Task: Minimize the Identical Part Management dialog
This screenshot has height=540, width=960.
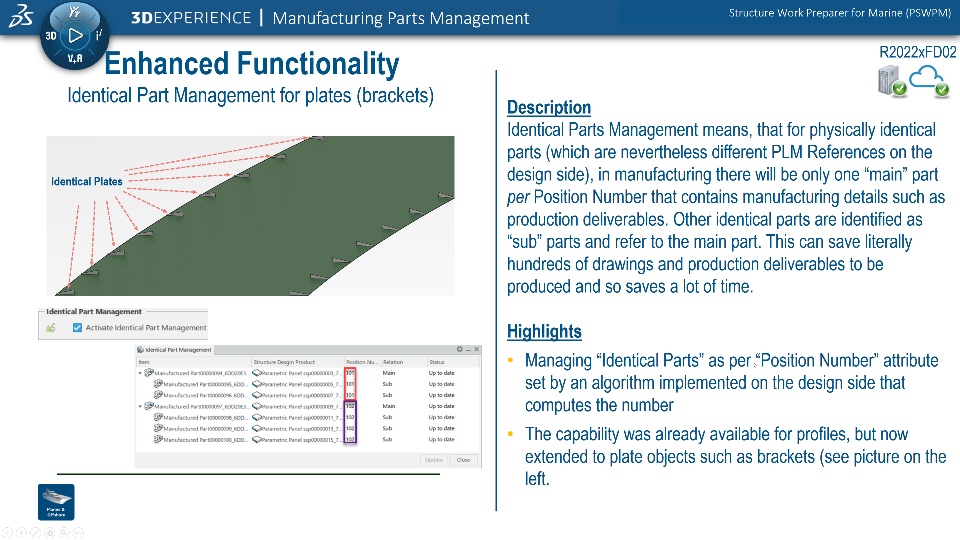Action: coord(468,349)
